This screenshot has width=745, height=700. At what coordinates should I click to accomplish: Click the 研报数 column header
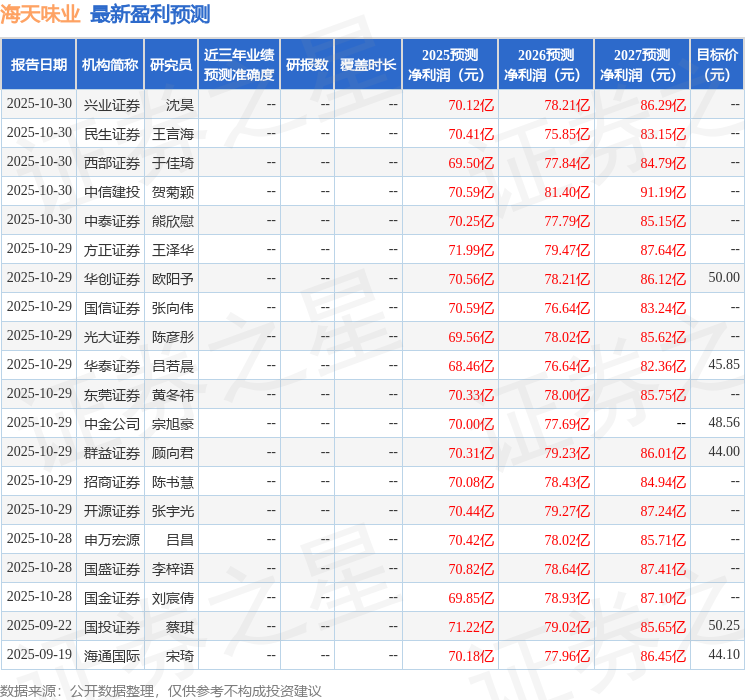click(x=307, y=64)
